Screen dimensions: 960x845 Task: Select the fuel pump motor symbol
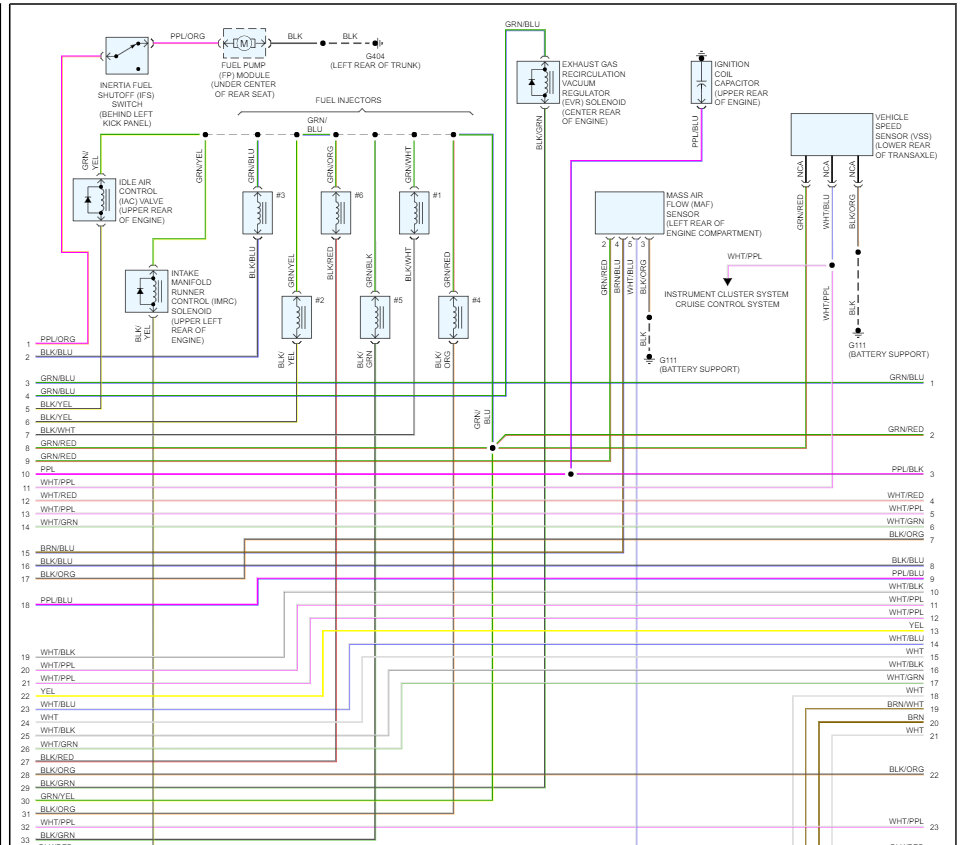[244, 43]
